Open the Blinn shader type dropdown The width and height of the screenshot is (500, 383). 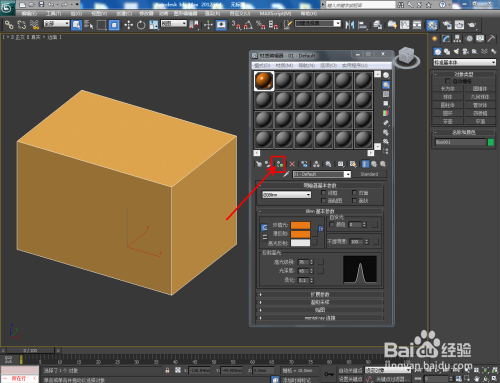[287, 195]
